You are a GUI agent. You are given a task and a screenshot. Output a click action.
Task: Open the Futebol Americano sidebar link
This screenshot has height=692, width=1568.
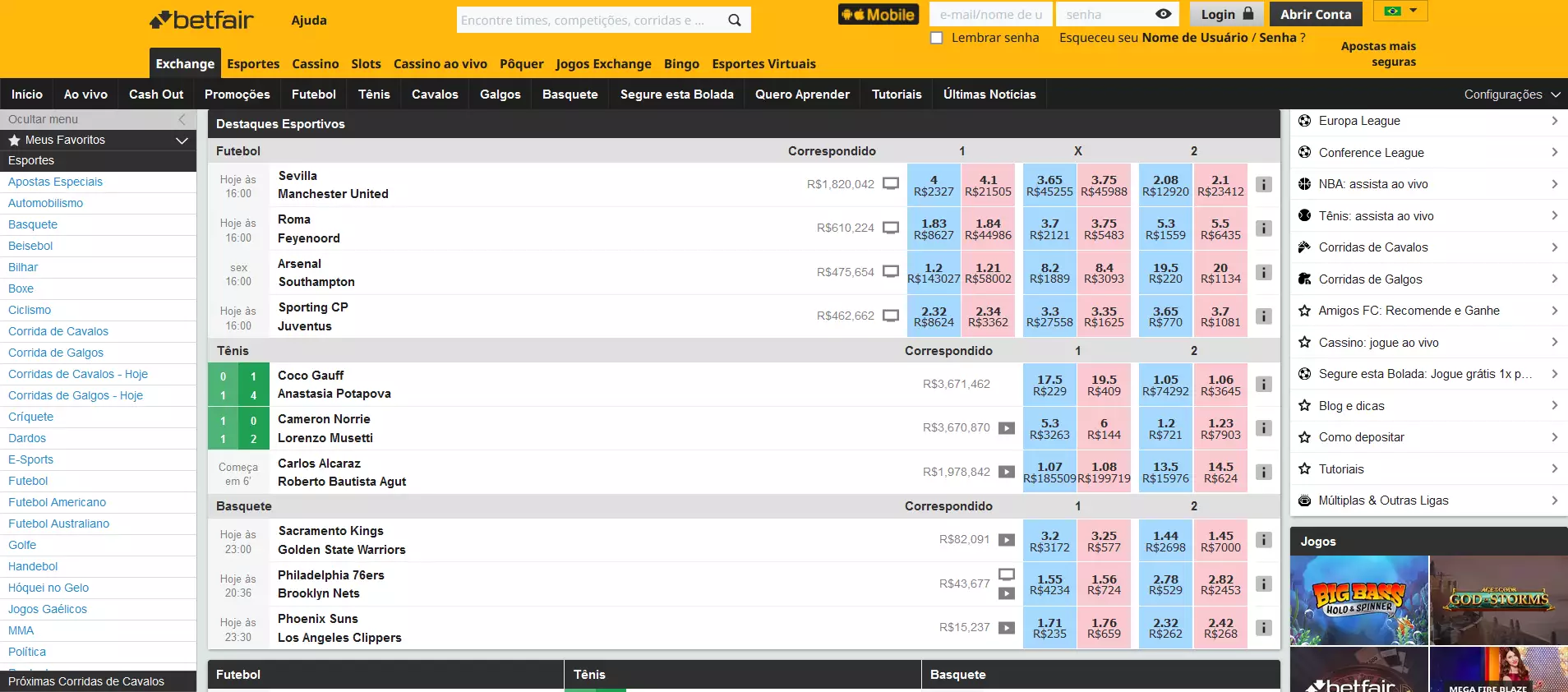tap(57, 502)
